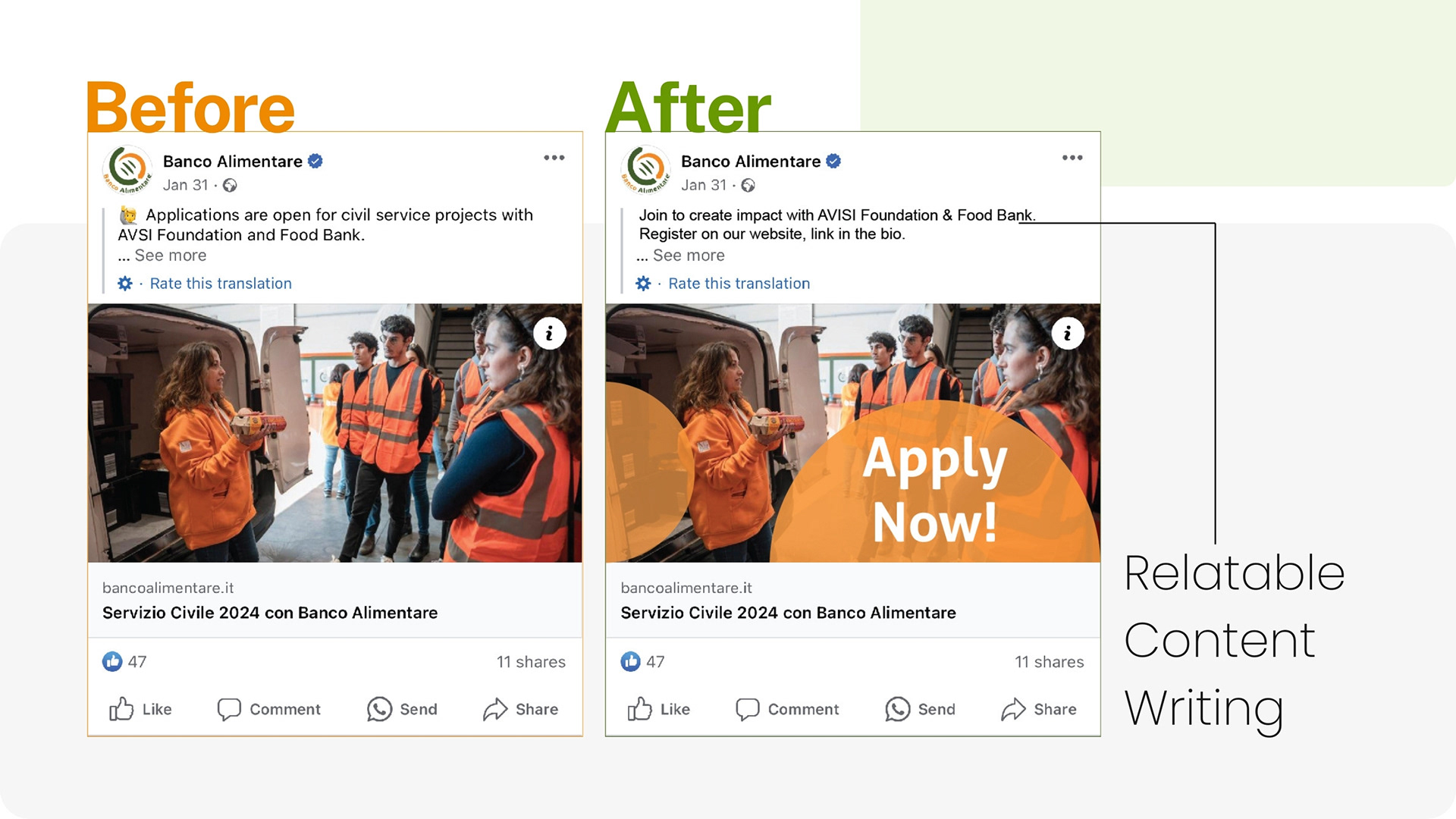The width and height of the screenshot is (1456, 819).
Task: Click Rate this translation in the After post
Action: coord(739,284)
